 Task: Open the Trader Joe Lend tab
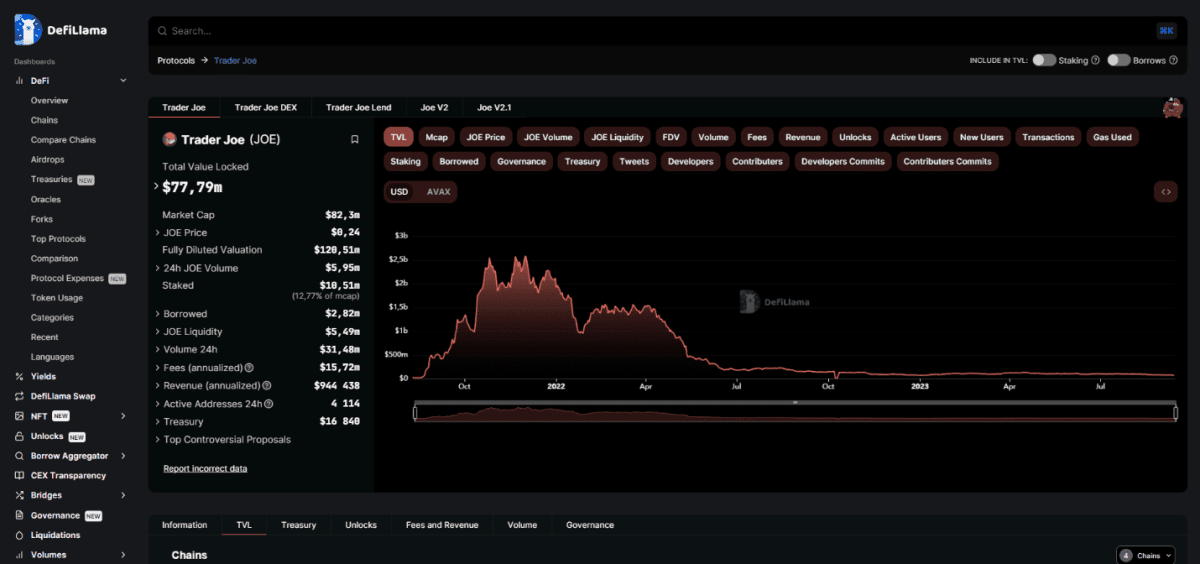pos(359,107)
